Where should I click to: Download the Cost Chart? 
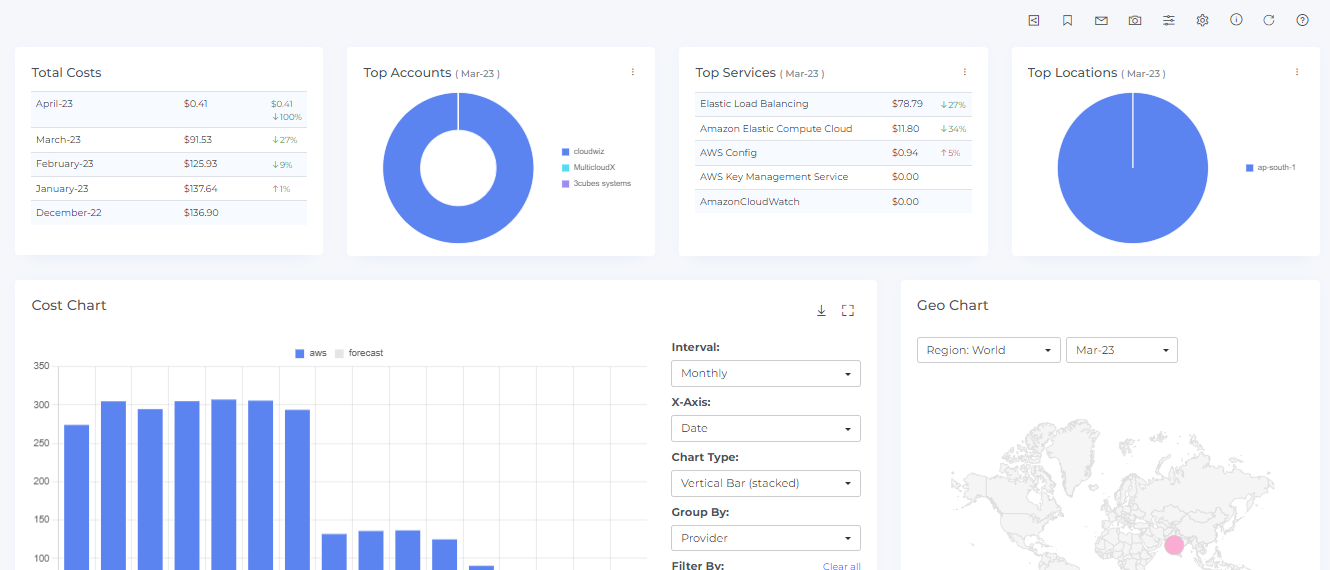coord(821,311)
